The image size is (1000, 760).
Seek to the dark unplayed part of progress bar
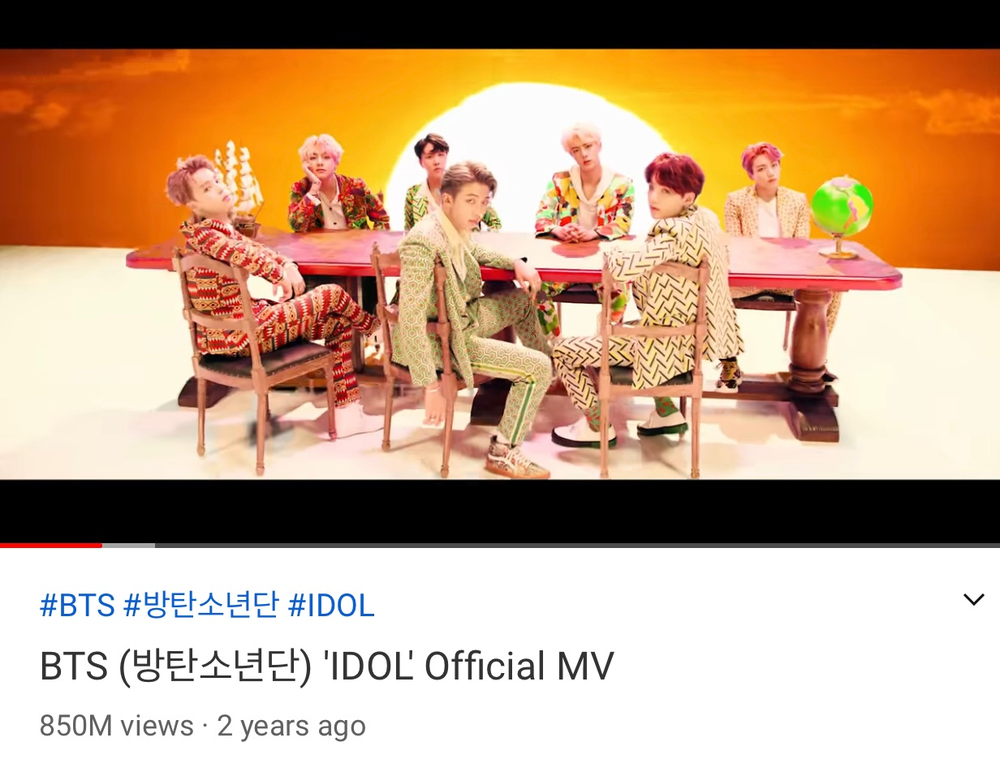[x=577, y=545]
